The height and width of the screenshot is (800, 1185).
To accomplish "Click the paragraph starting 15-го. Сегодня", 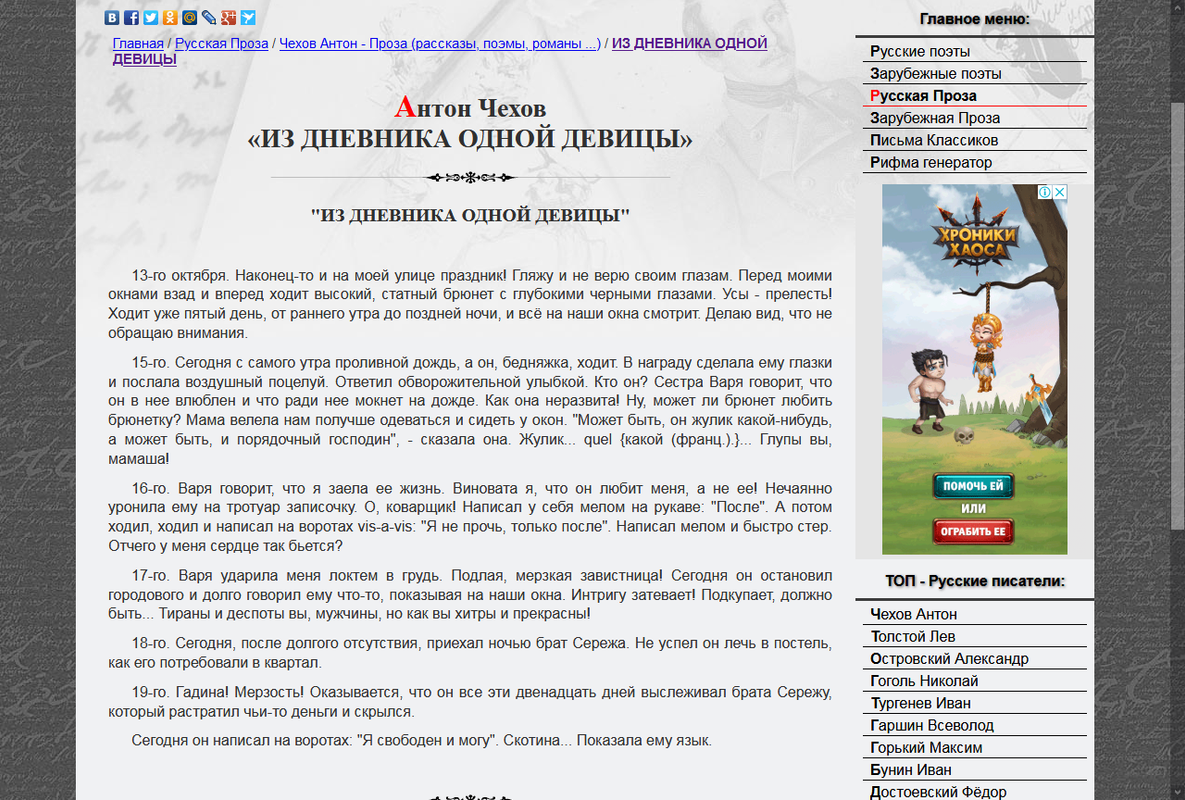I will click(470, 410).
